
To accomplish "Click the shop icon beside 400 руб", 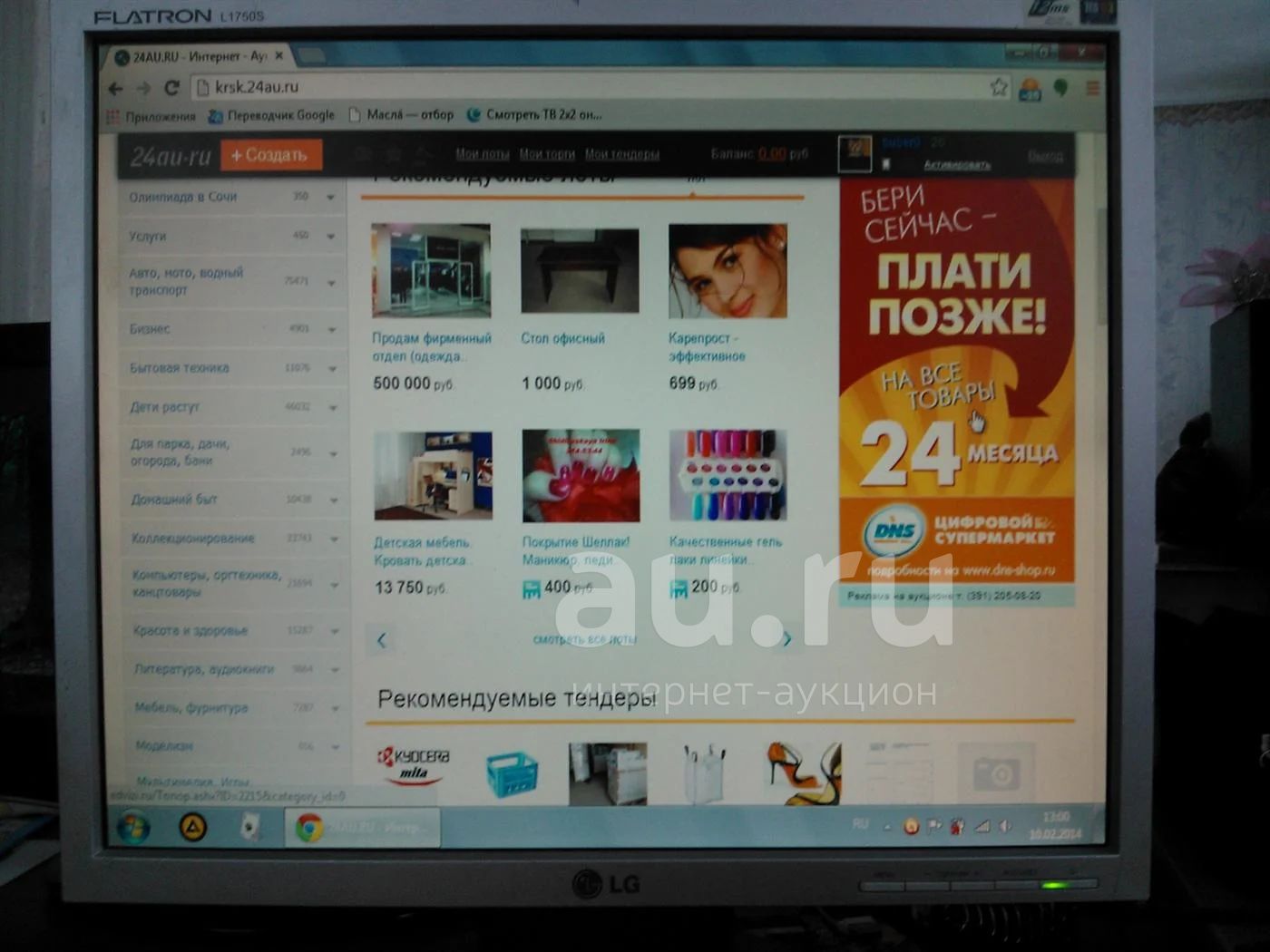I will point(532,589).
